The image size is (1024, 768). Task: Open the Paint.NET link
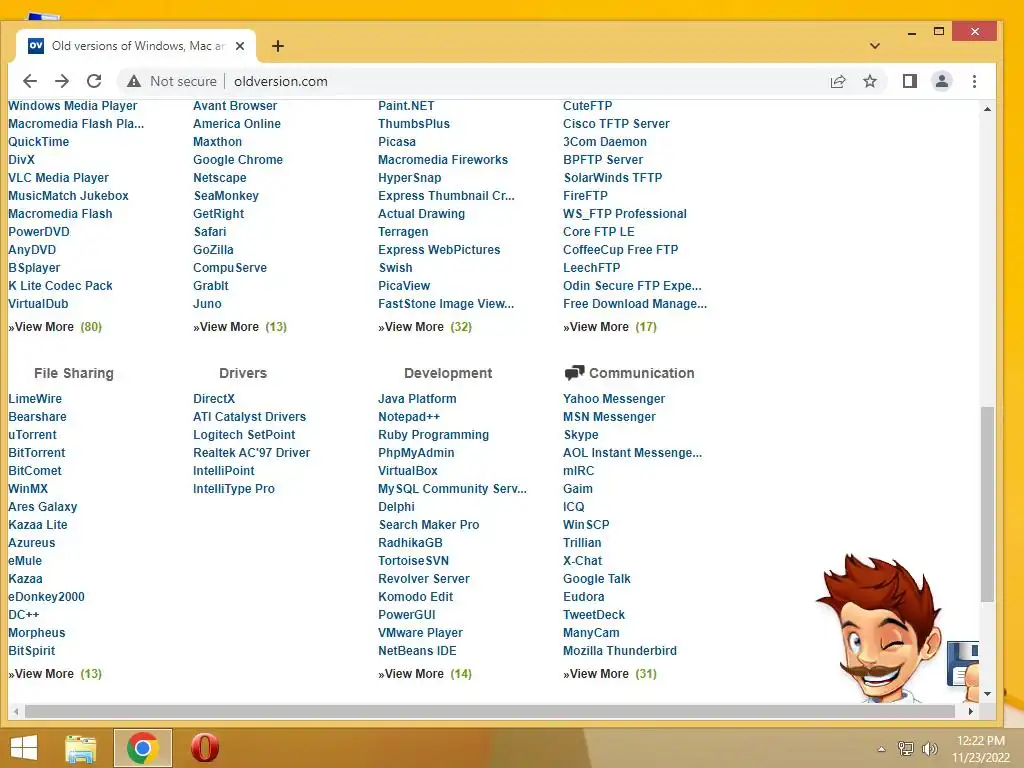click(x=406, y=106)
